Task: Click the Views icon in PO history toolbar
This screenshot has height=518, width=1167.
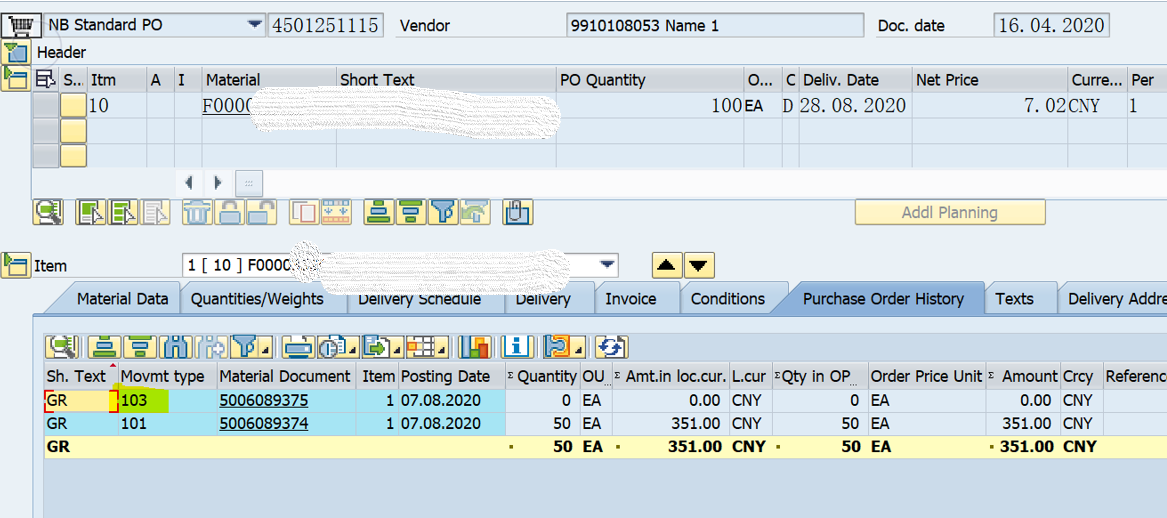Action: (x=331, y=346)
